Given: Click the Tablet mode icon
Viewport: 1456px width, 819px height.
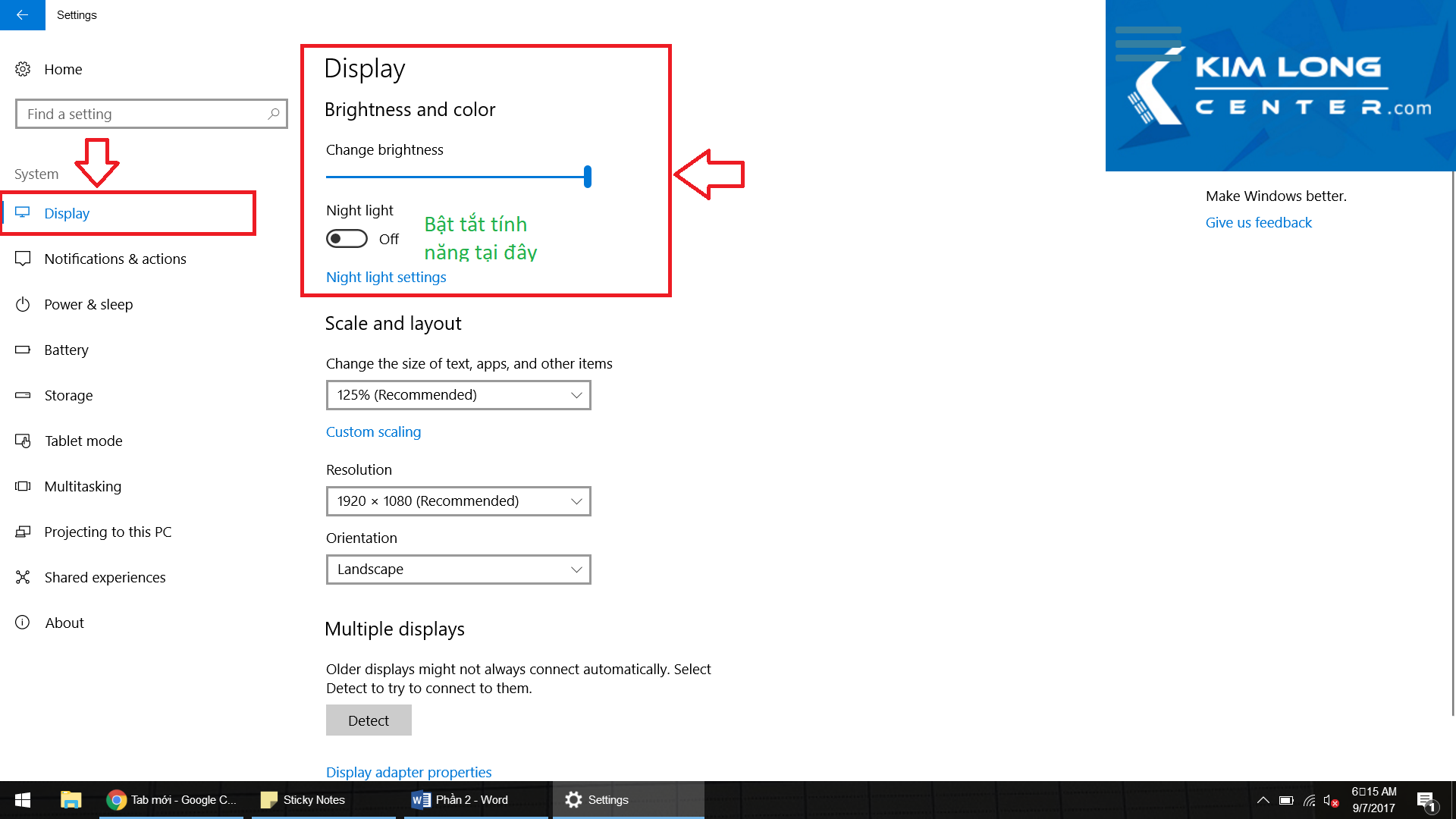Looking at the screenshot, I should 23,441.
